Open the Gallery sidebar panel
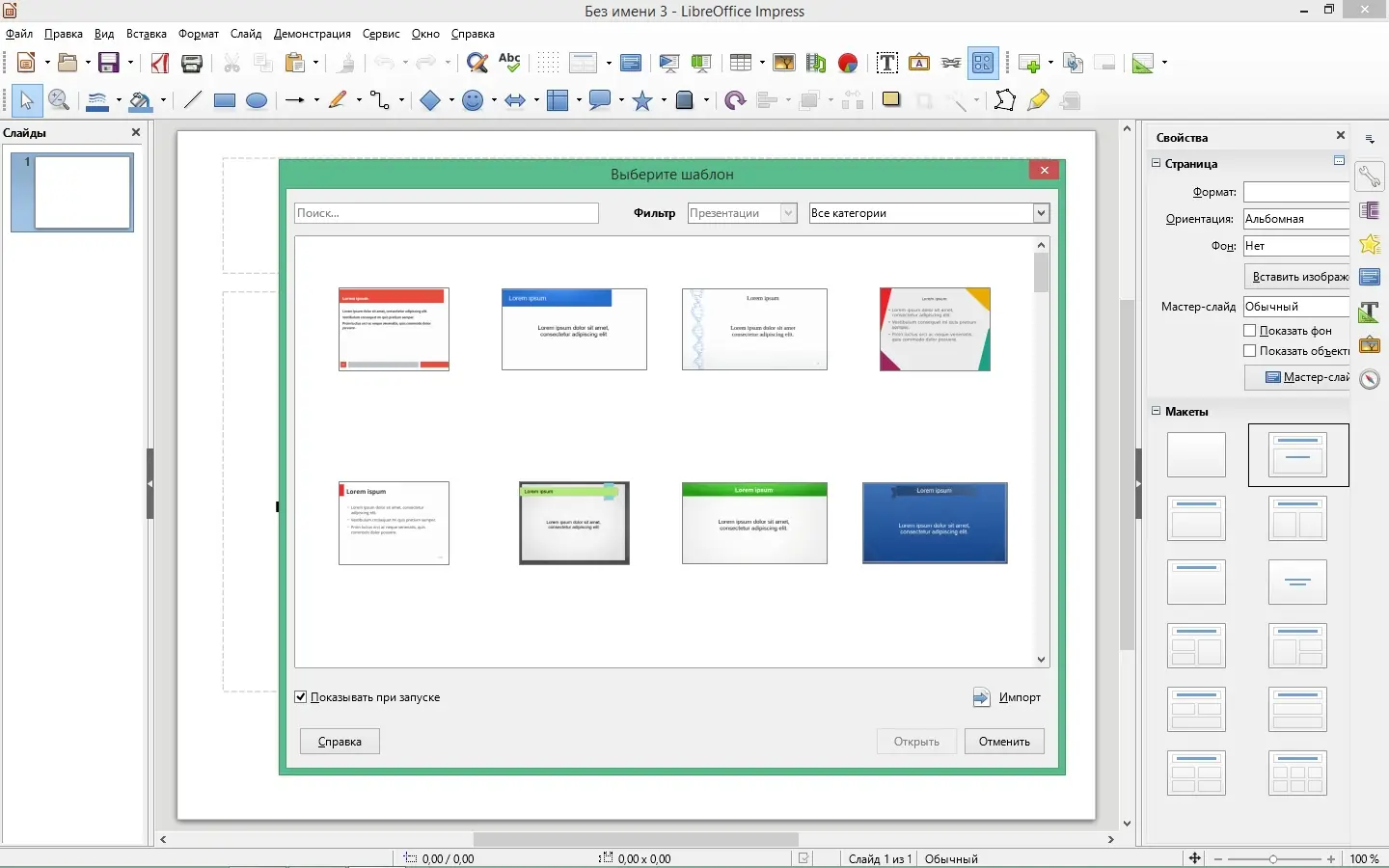This screenshot has width=1389, height=868. 1371,344
